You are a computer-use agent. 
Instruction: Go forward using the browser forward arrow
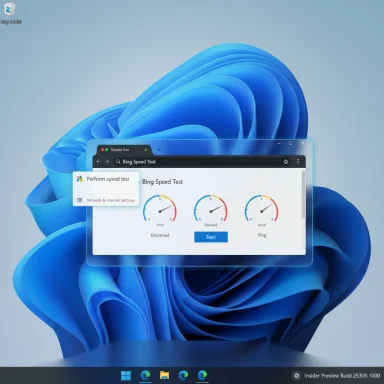pos(107,162)
